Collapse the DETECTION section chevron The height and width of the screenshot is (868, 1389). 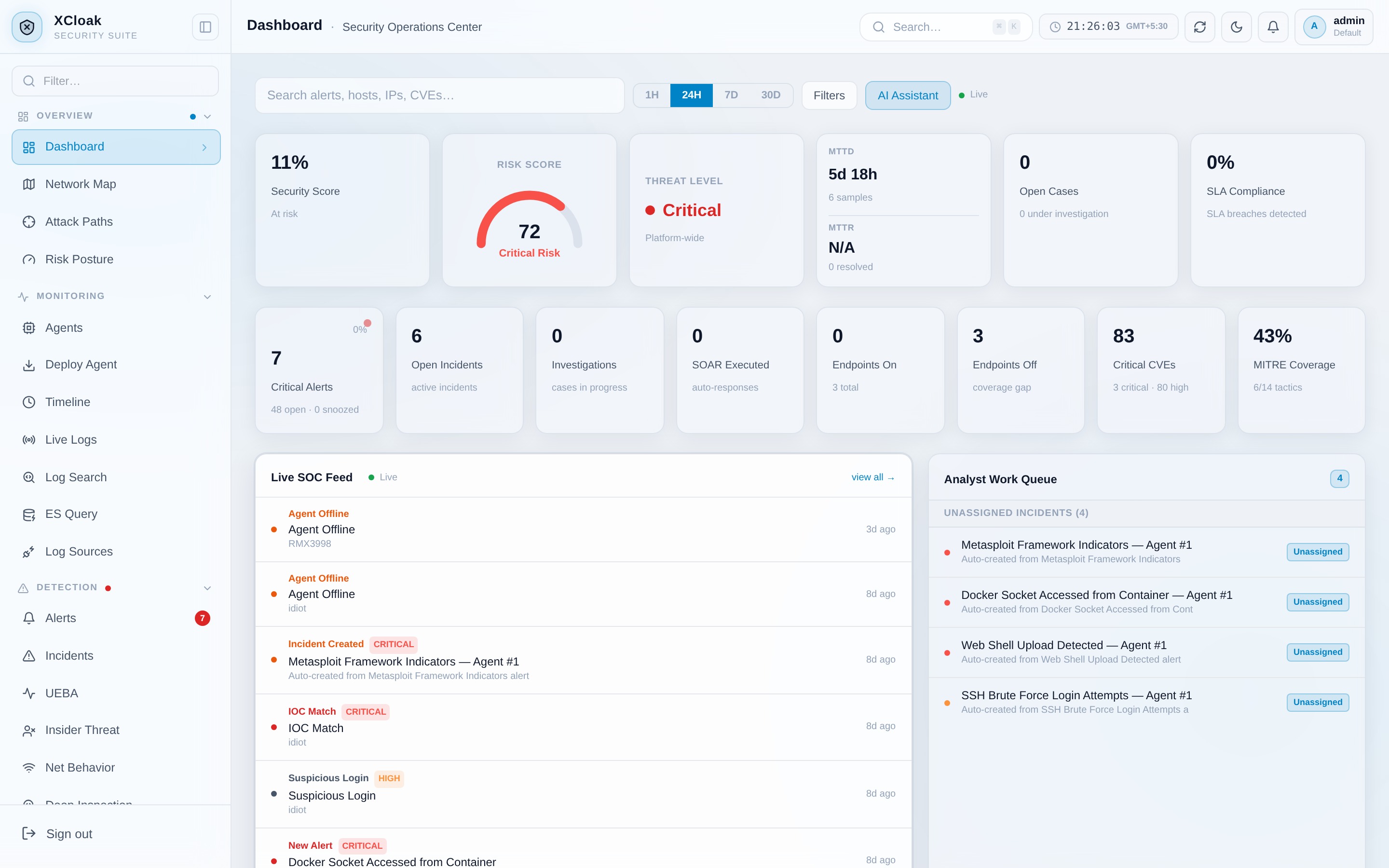pos(208,588)
